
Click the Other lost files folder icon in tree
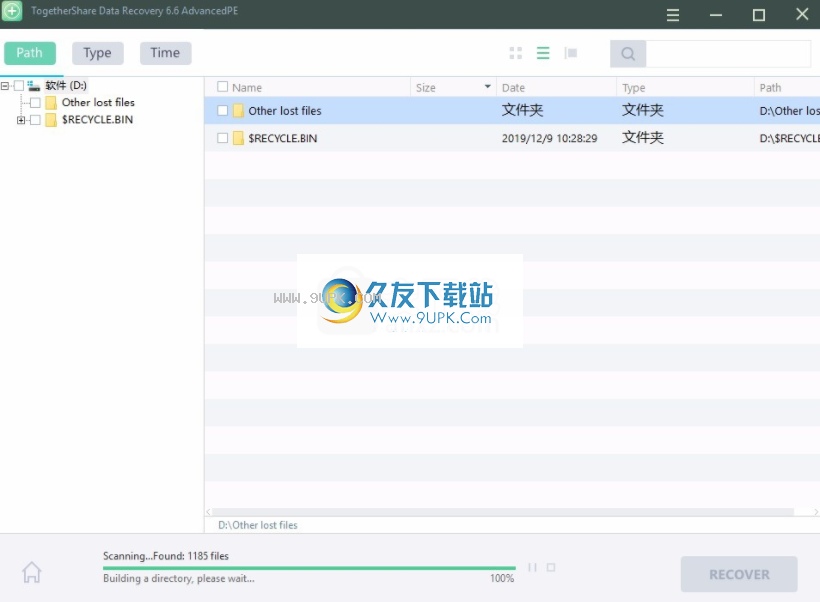[51, 103]
